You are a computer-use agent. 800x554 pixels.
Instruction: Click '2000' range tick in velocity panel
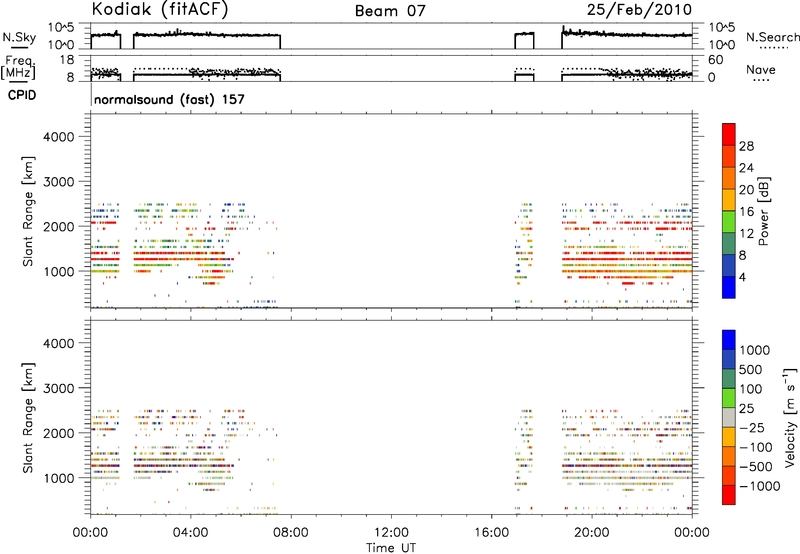[x=58, y=433]
